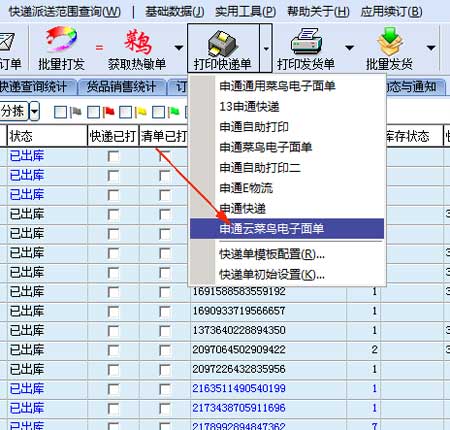This screenshot has height=430, width=450.
Task: Switch to 货品销售统计 tab
Action: coord(122,87)
